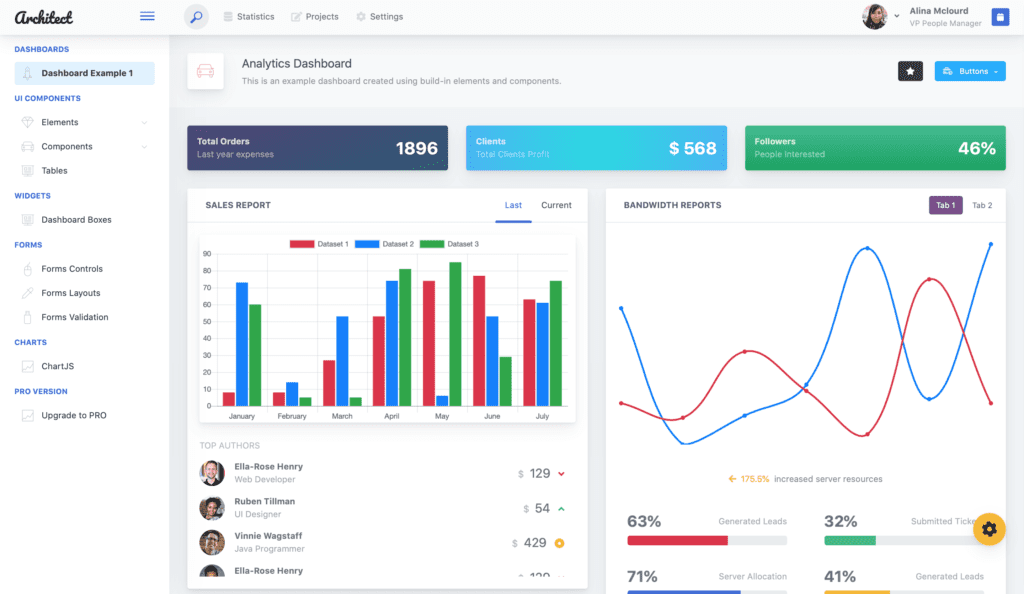This screenshot has height=594, width=1024.
Task: Toggle the hamburger sidebar menu
Action: coord(147,16)
